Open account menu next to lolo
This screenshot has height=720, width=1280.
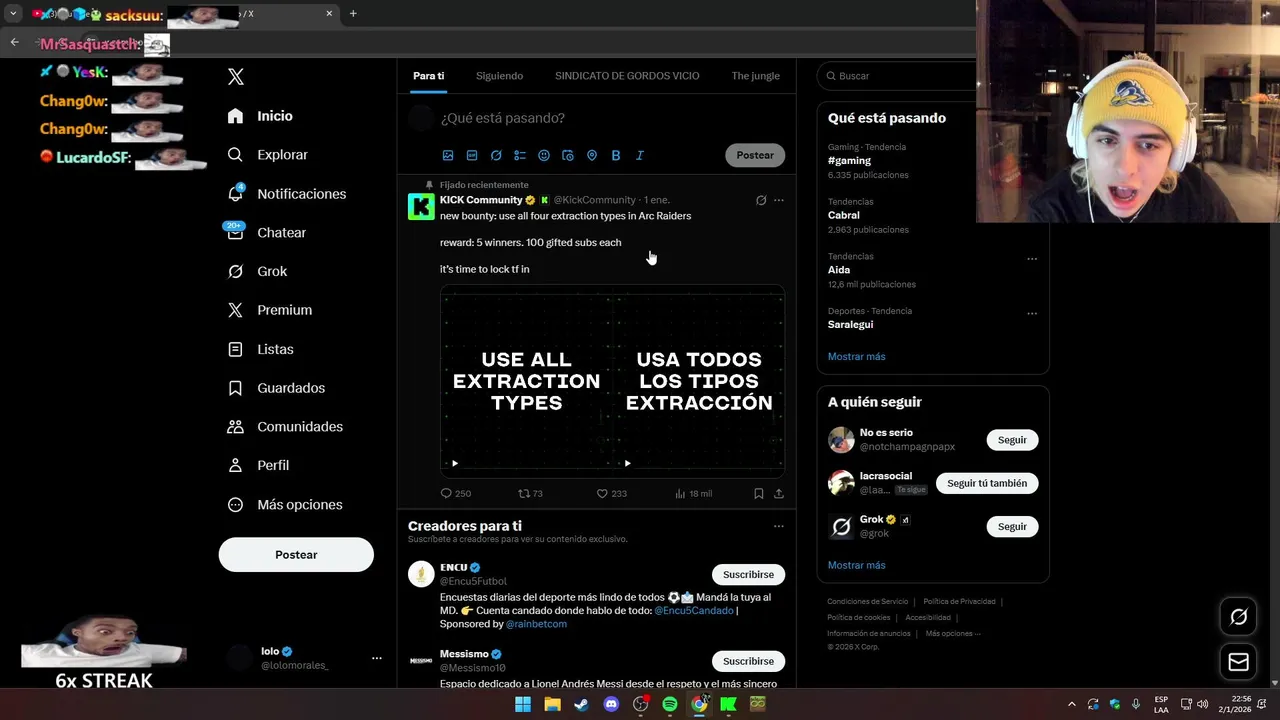377,658
